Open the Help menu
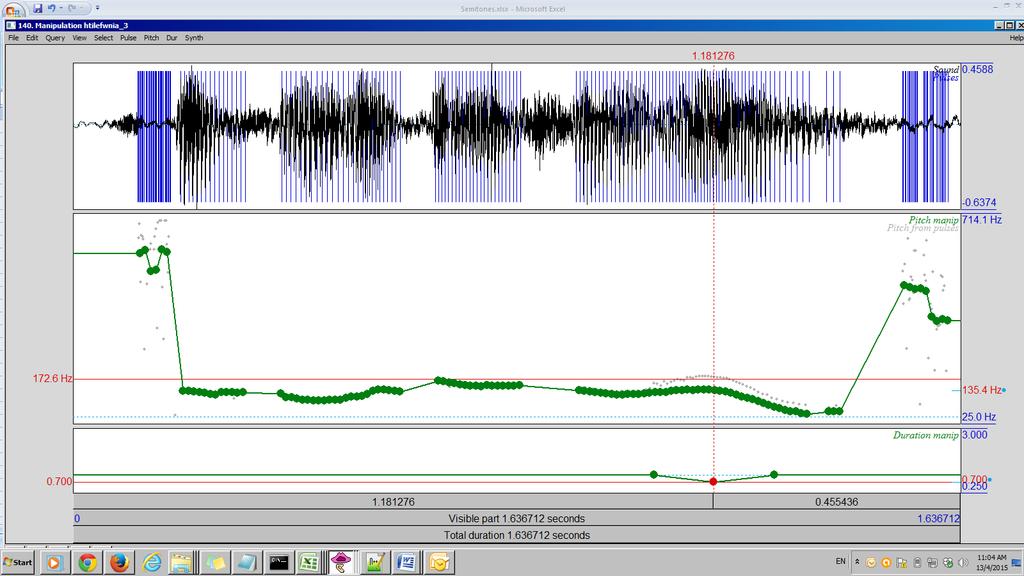 tap(1016, 38)
